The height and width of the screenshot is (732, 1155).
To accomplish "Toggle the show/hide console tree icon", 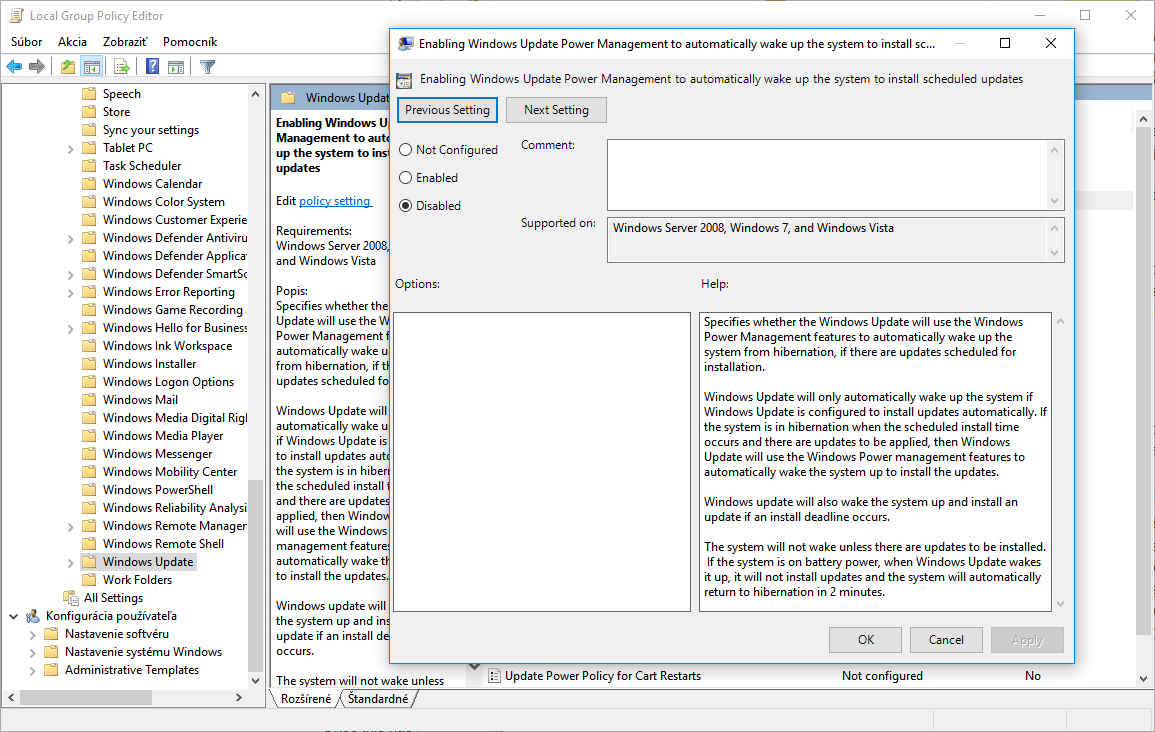I will (92, 67).
